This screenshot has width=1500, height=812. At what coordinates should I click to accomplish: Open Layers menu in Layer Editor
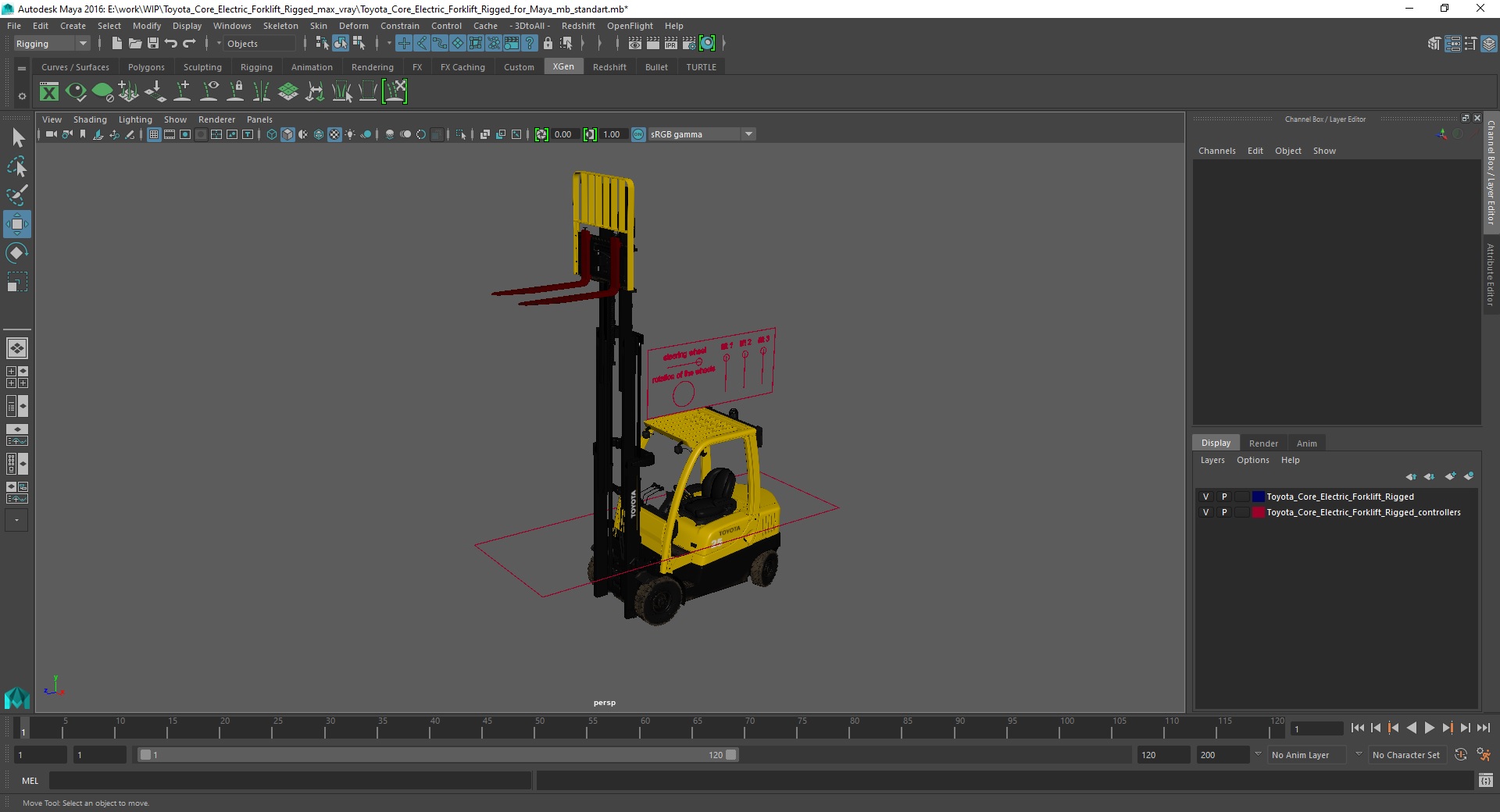1212,460
